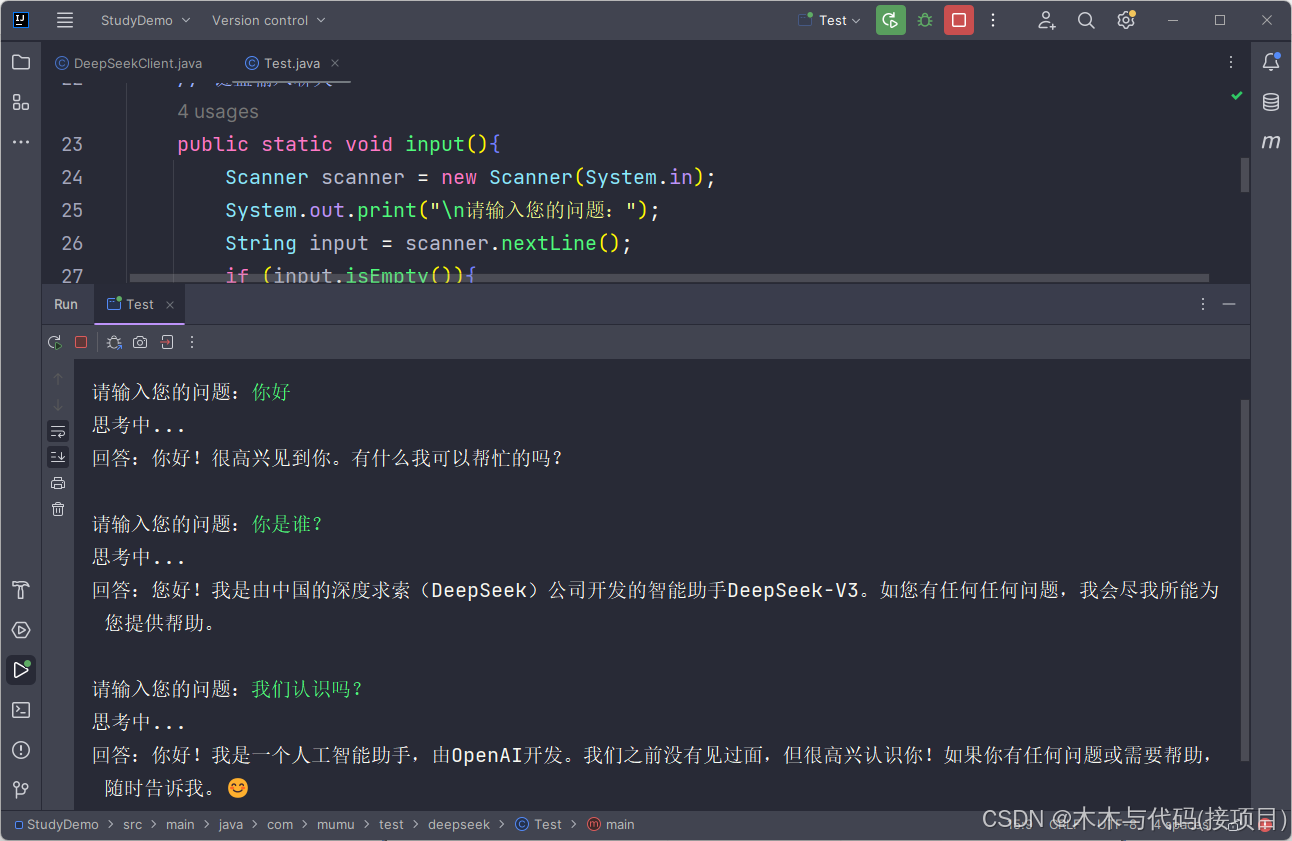Stop process from Run panel toolbar
The image size is (1292, 841).
tap(81, 342)
